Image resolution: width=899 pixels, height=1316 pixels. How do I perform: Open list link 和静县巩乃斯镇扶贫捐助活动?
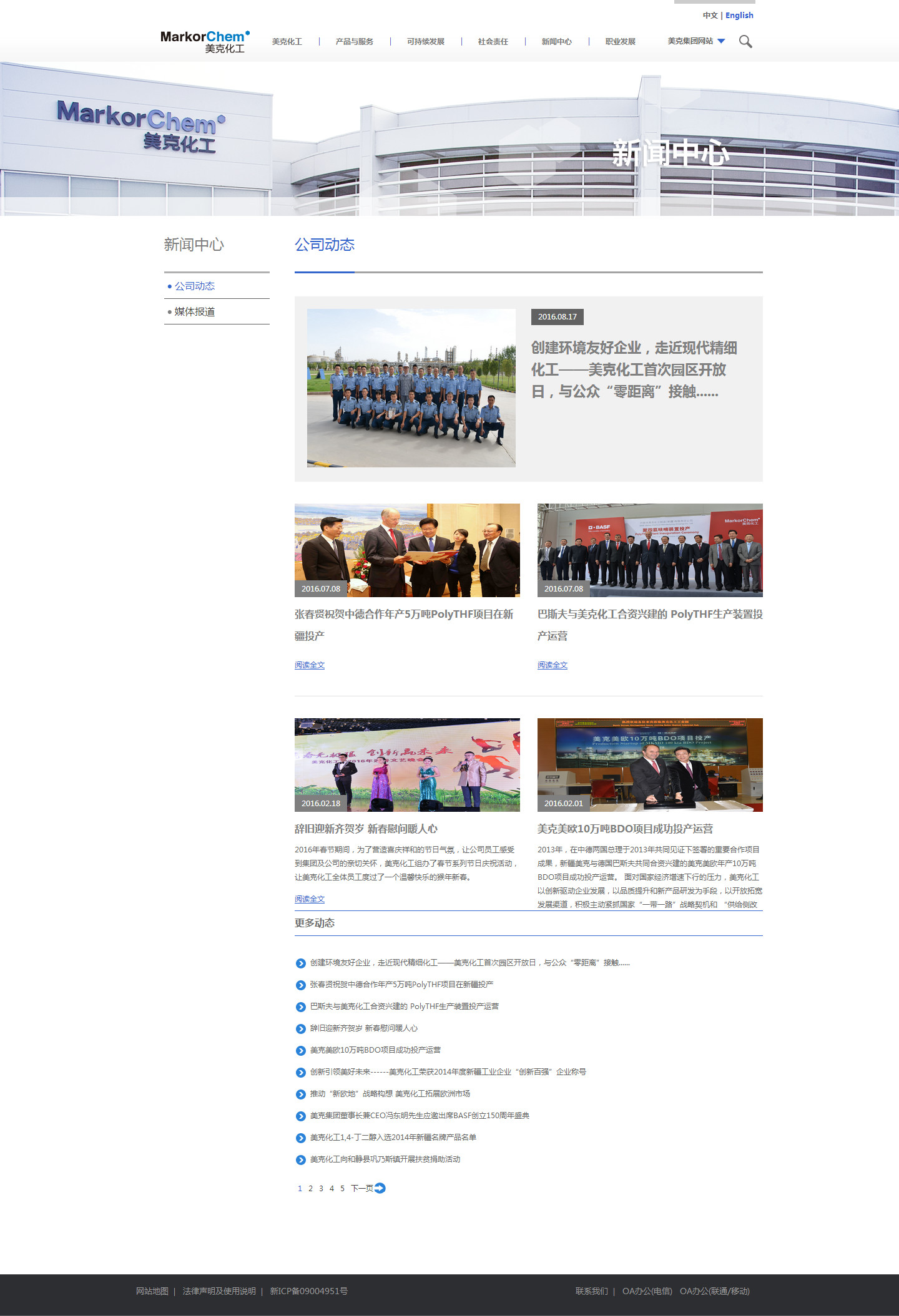[x=385, y=1159]
